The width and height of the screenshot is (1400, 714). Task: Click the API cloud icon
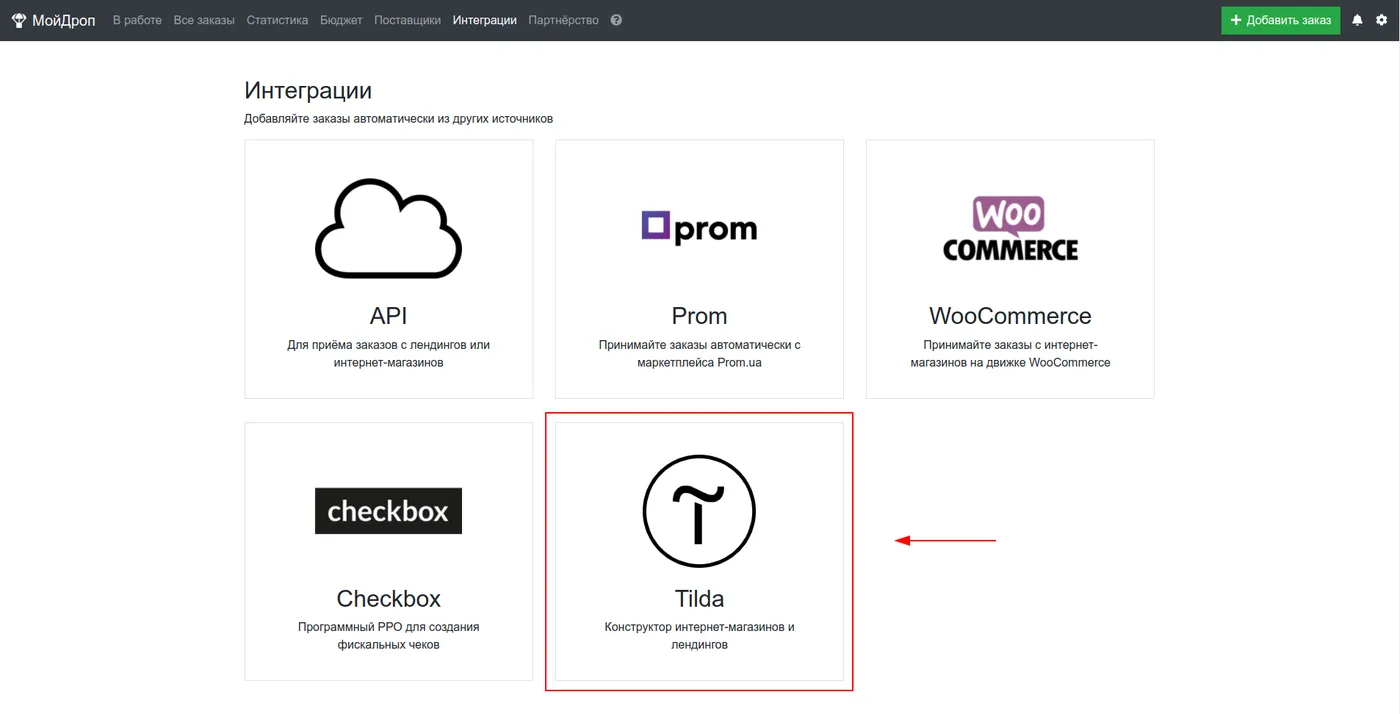click(x=388, y=228)
